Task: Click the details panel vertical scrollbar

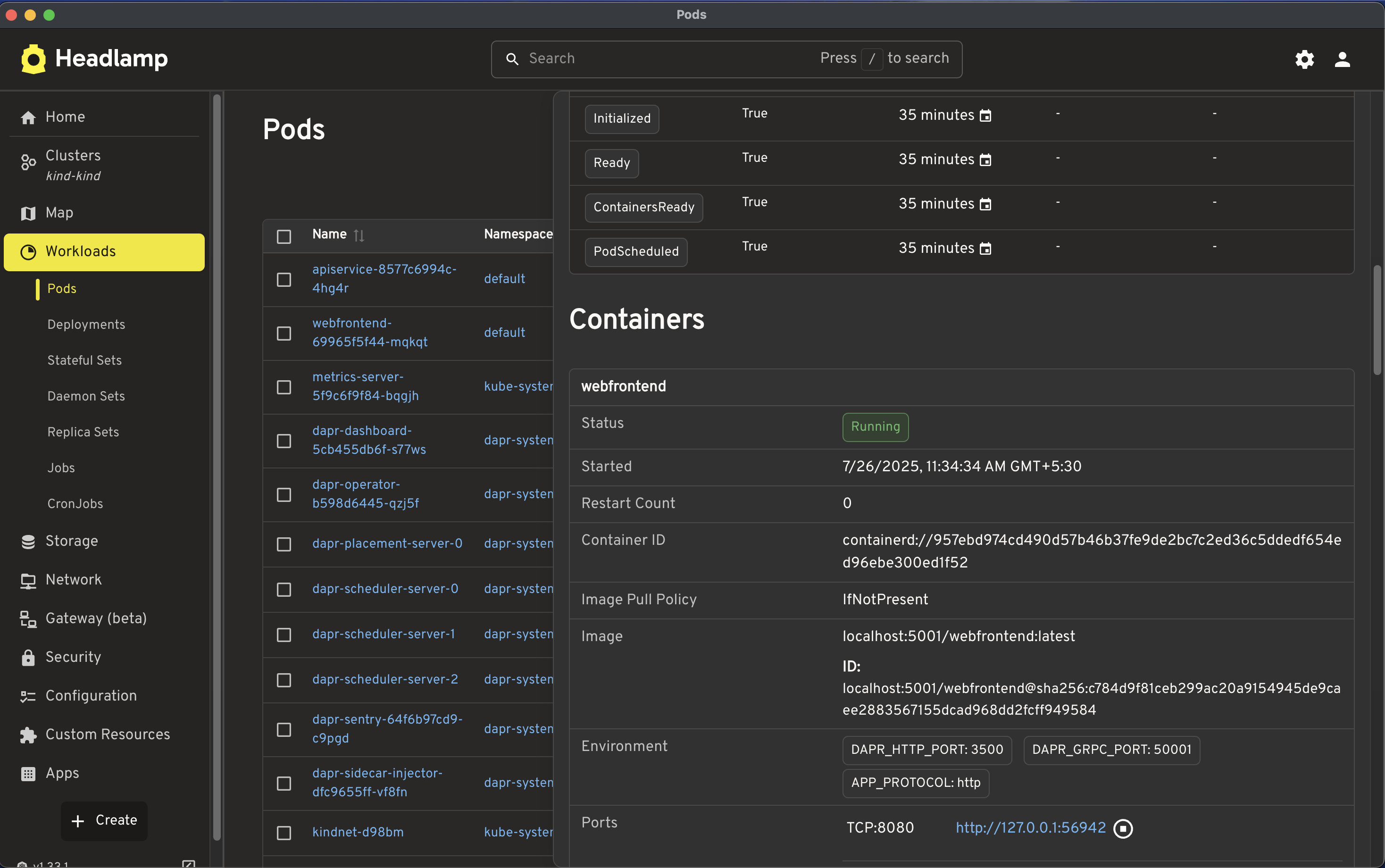Action: click(1377, 320)
